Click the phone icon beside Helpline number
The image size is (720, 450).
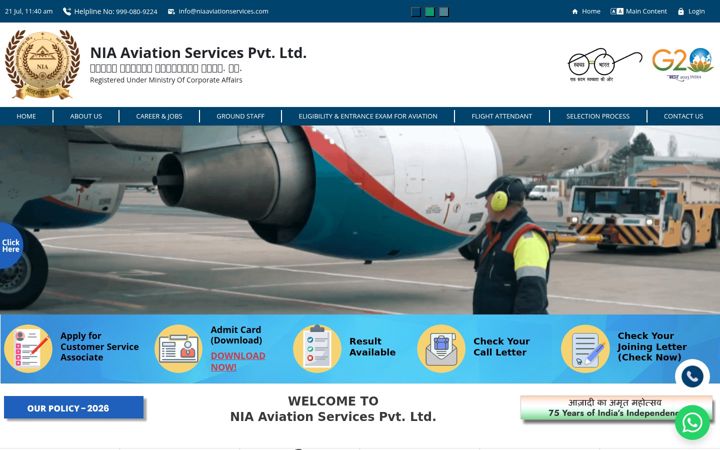[67, 11]
